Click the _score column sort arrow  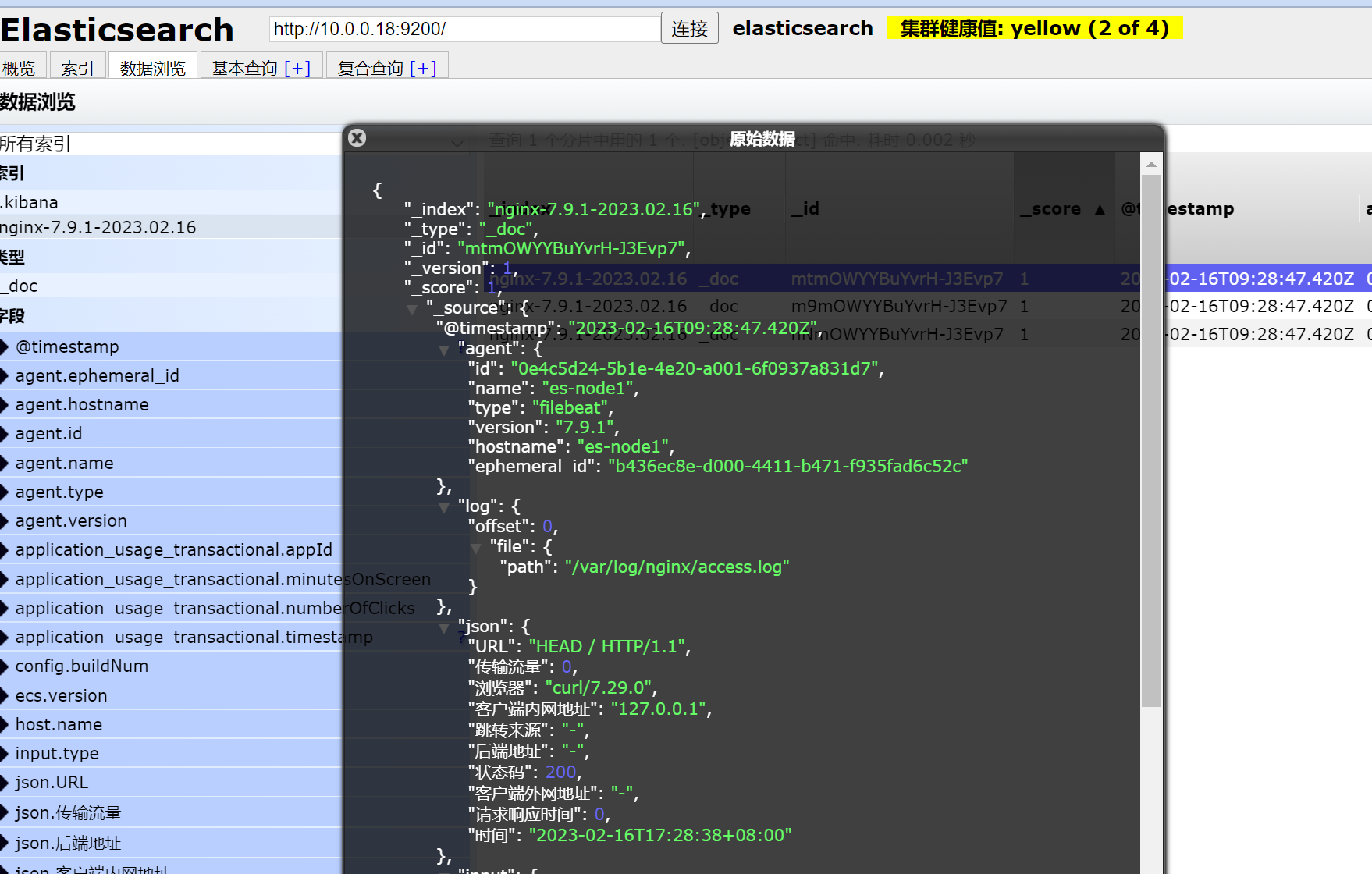coord(1100,209)
